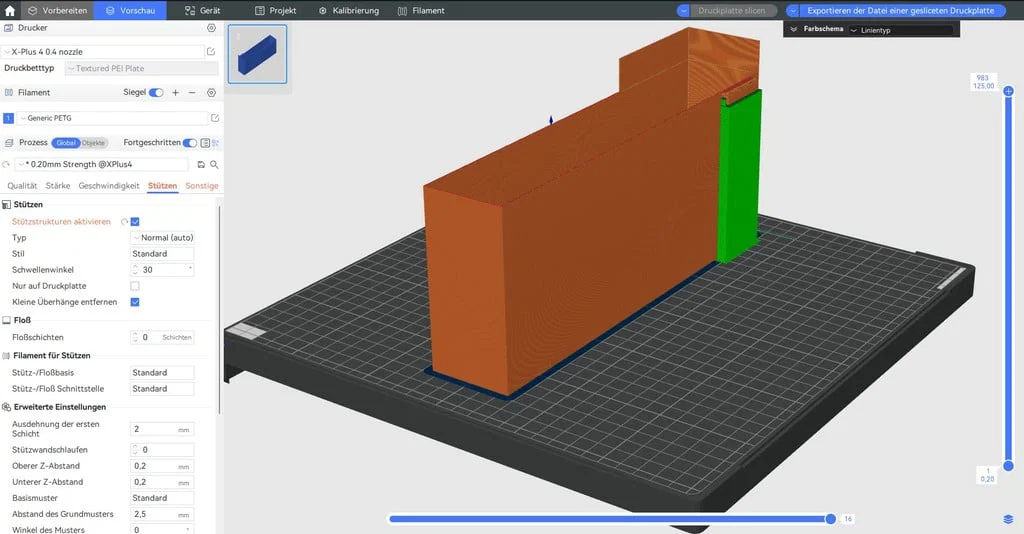Search process settings with magnifier icon
The image size is (1024, 534).
pyautogui.click(x=214, y=165)
